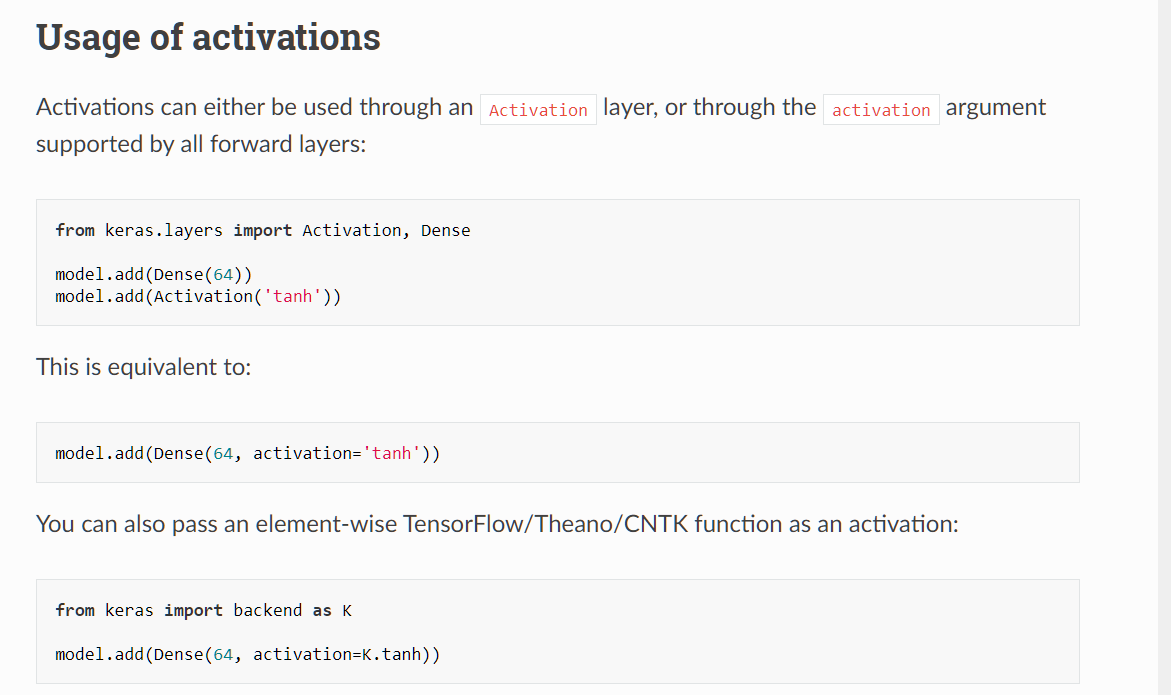Click the word "backend" in the last code block
1171x695 pixels.
(267, 610)
